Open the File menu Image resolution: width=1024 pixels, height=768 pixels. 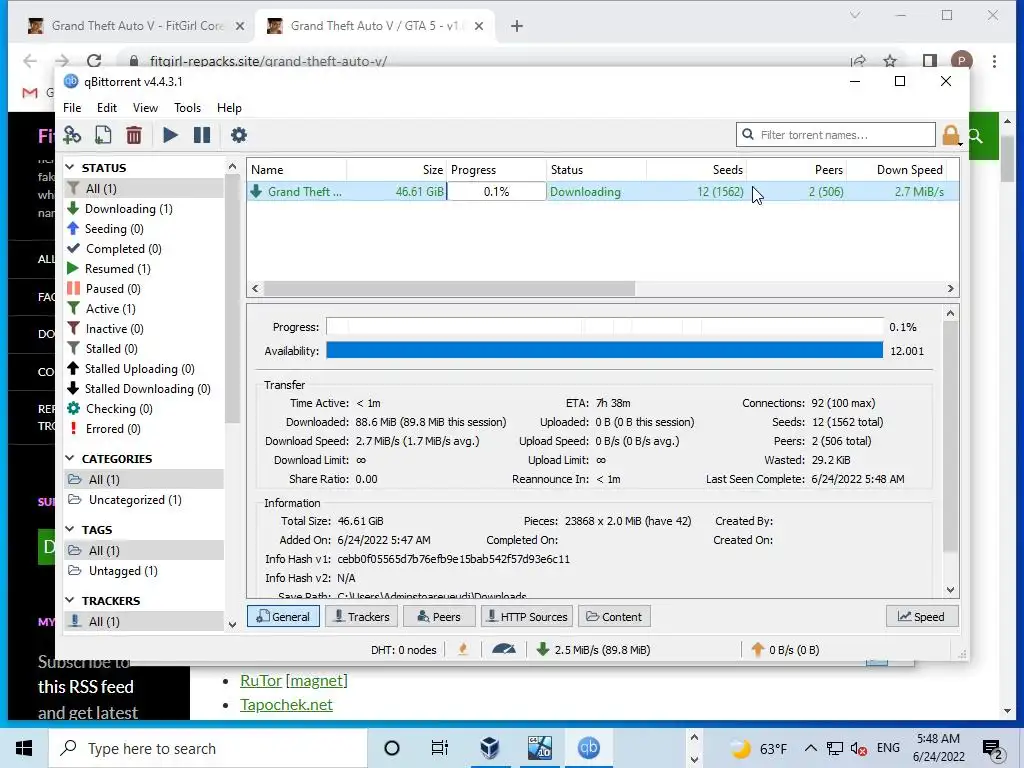point(72,108)
